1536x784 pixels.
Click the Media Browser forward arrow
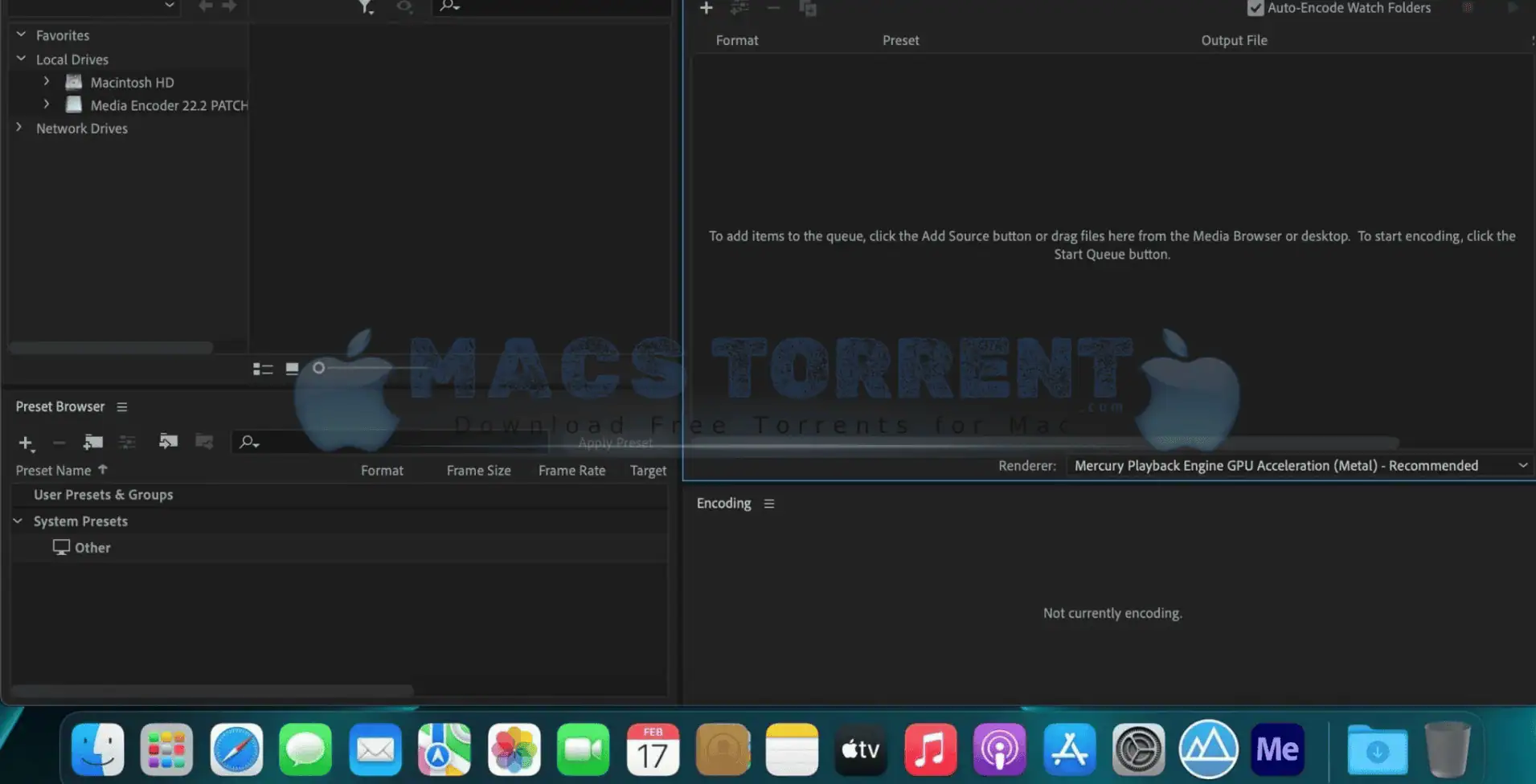[230, 6]
